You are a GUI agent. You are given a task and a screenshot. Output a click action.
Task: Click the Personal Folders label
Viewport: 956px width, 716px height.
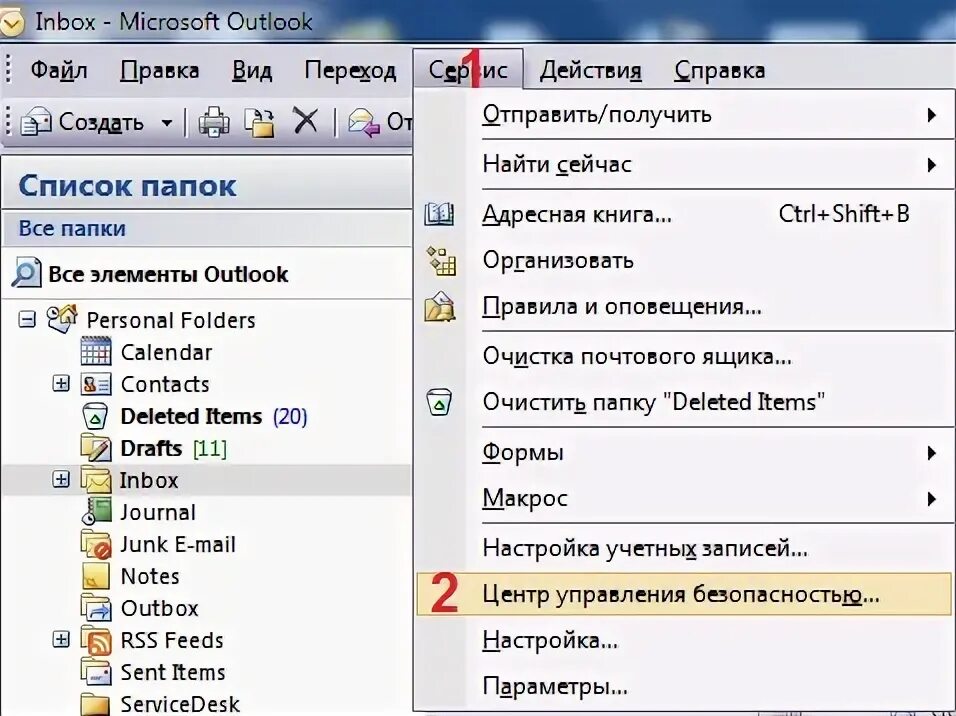[x=171, y=320]
